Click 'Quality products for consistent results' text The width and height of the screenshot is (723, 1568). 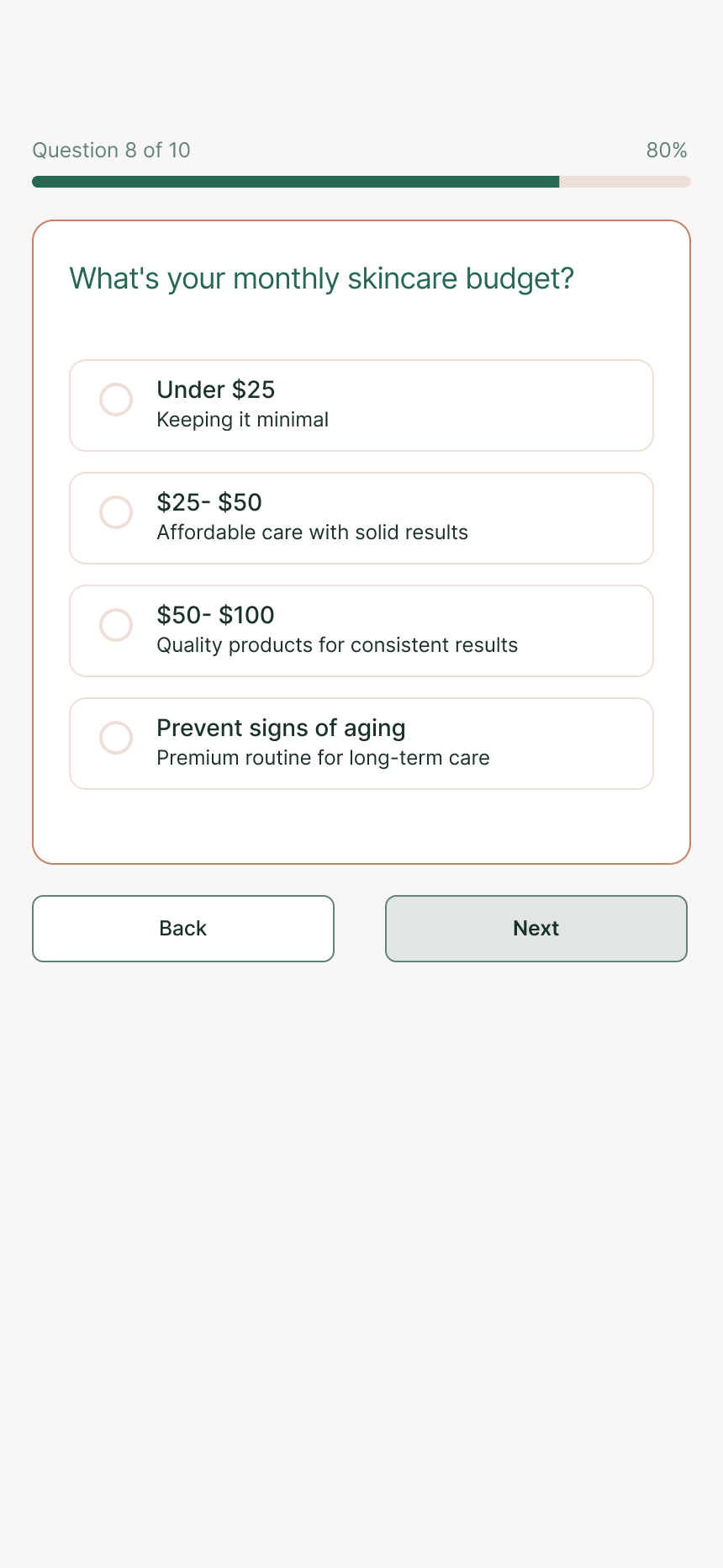(x=337, y=645)
